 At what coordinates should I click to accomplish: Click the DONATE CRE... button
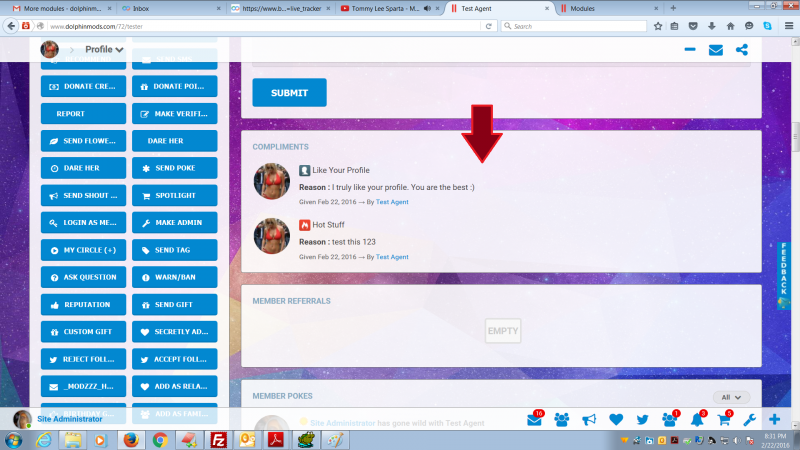[x=83, y=86]
